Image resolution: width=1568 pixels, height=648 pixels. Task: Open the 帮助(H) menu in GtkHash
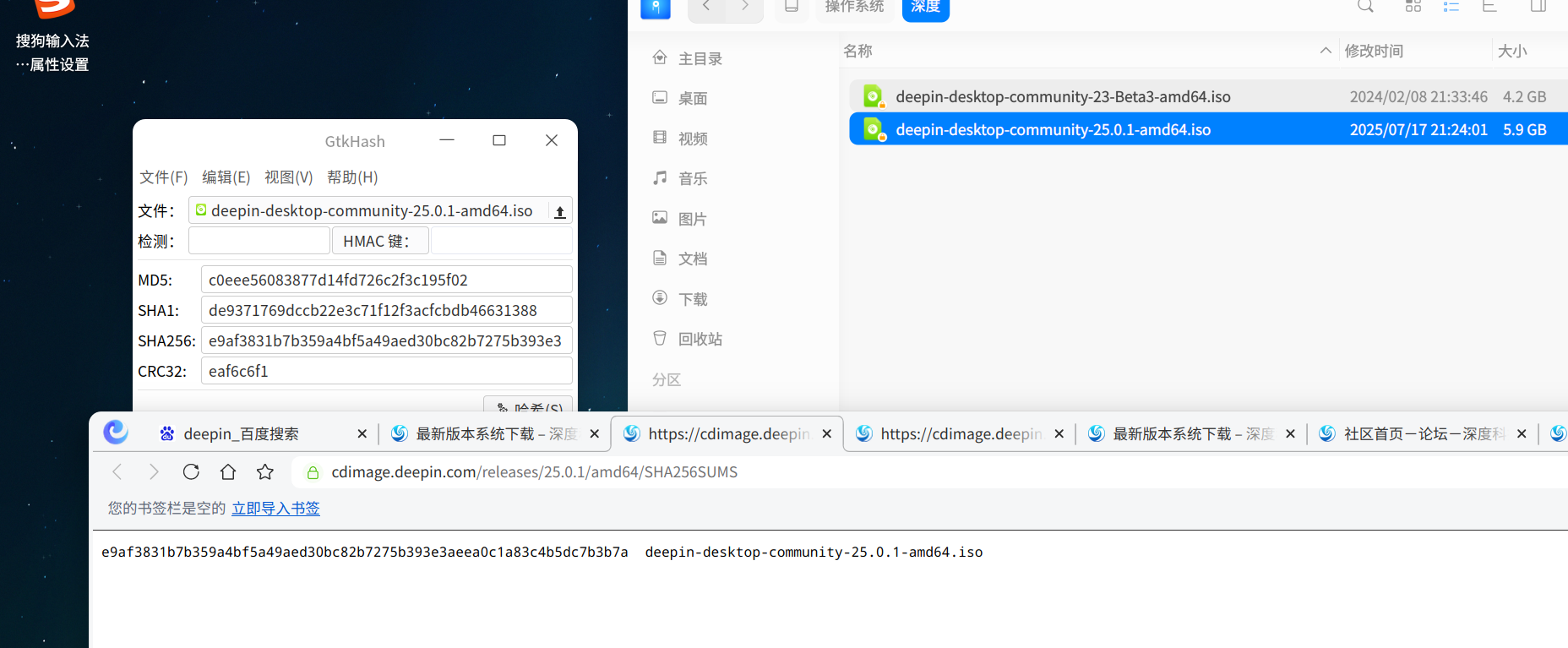point(352,177)
